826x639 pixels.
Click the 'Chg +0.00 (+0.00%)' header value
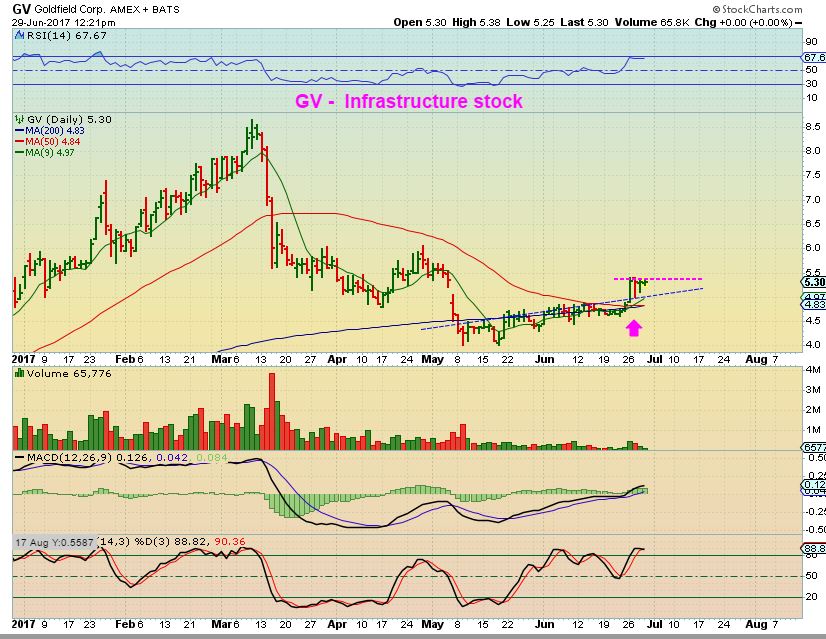click(x=743, y=23)
